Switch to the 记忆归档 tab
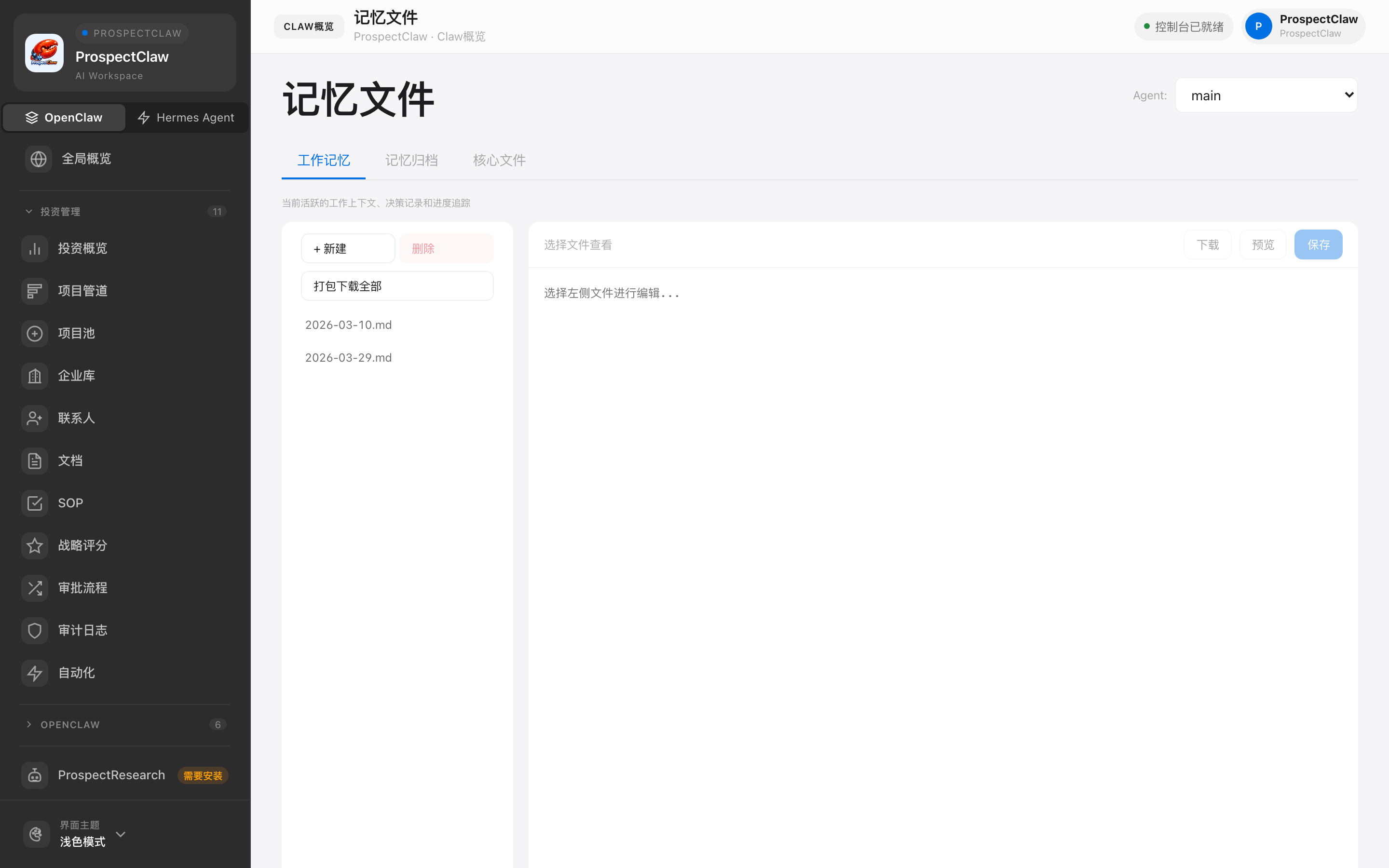Image resolution: width=1389 pixels, height=868 pixels. click(411, 160)
